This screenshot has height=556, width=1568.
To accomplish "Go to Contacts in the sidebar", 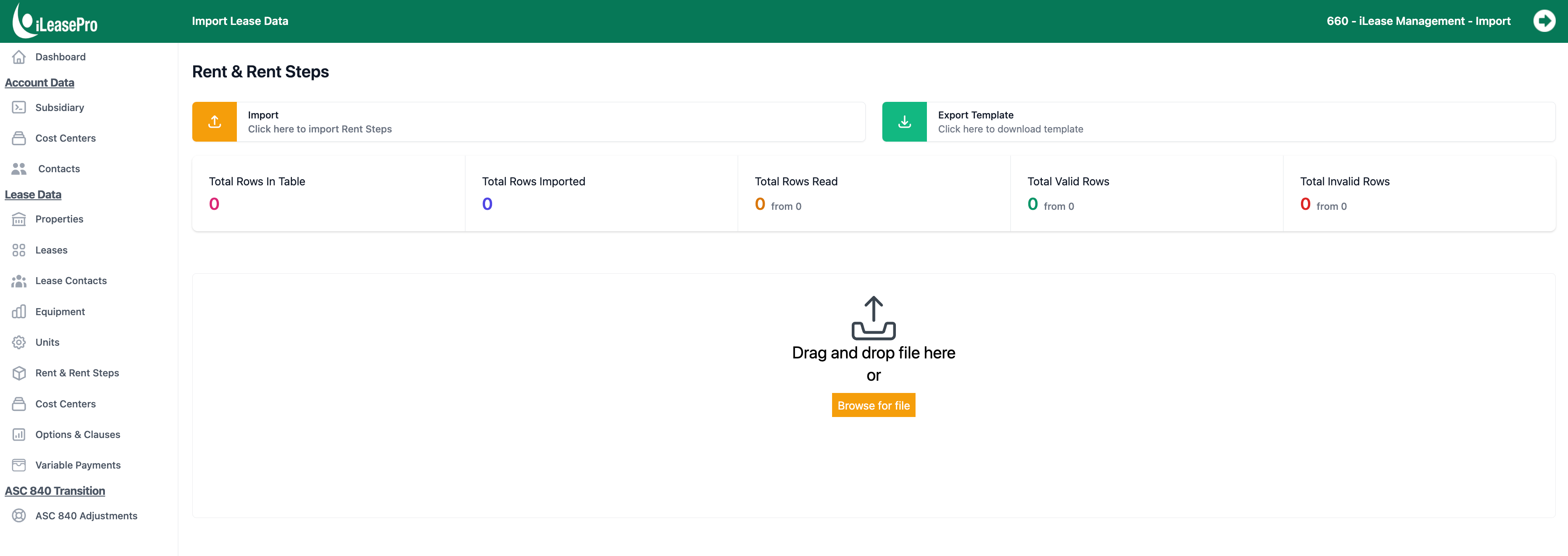I will [59, 169].
